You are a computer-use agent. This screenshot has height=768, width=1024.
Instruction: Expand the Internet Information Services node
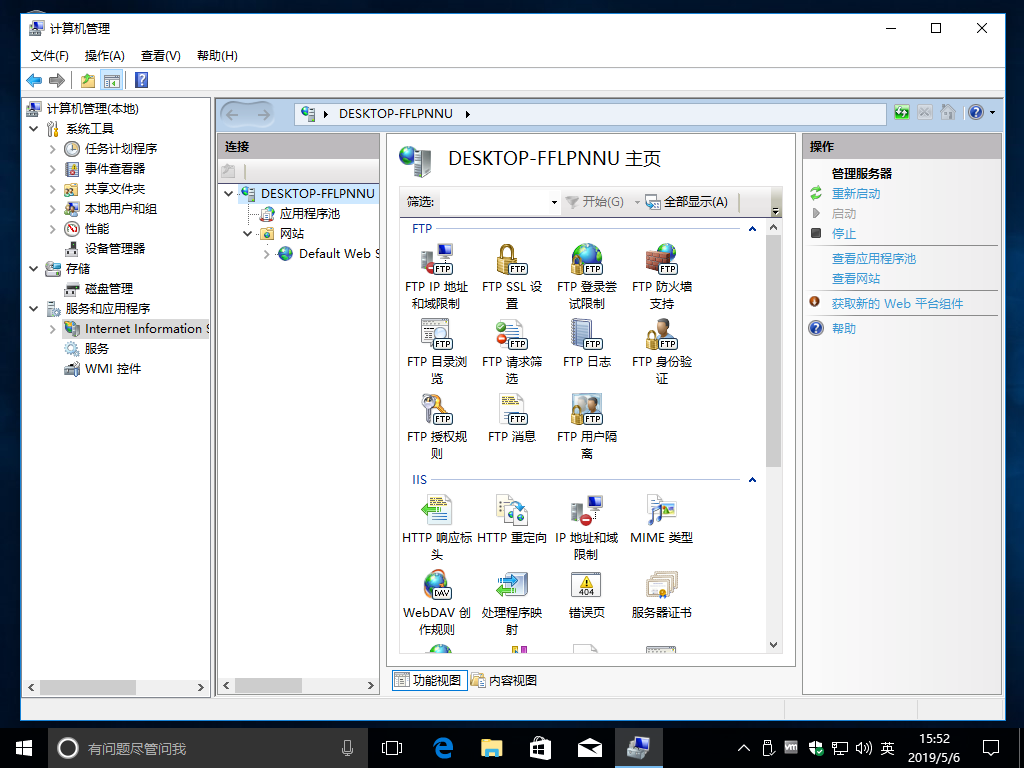[53, 328]
